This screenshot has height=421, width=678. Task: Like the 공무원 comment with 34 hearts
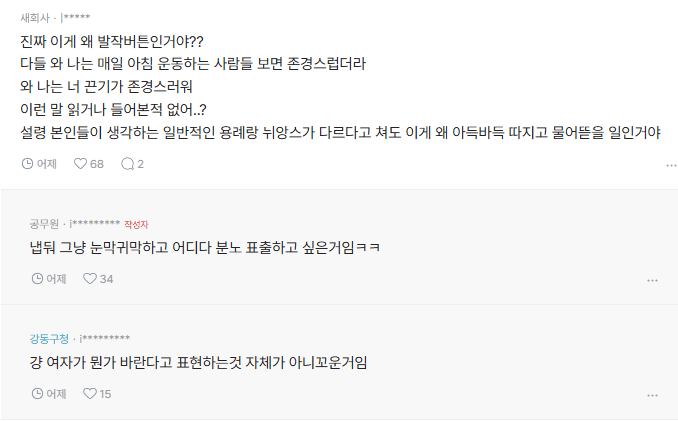(x=89, y=279)
